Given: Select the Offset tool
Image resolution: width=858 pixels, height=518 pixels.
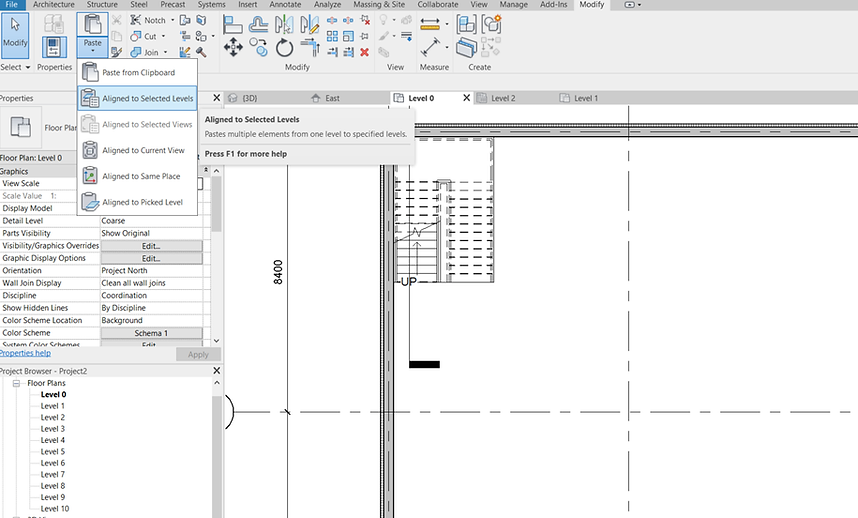Looking at the screenshot, I should click(x=258, y=25).
